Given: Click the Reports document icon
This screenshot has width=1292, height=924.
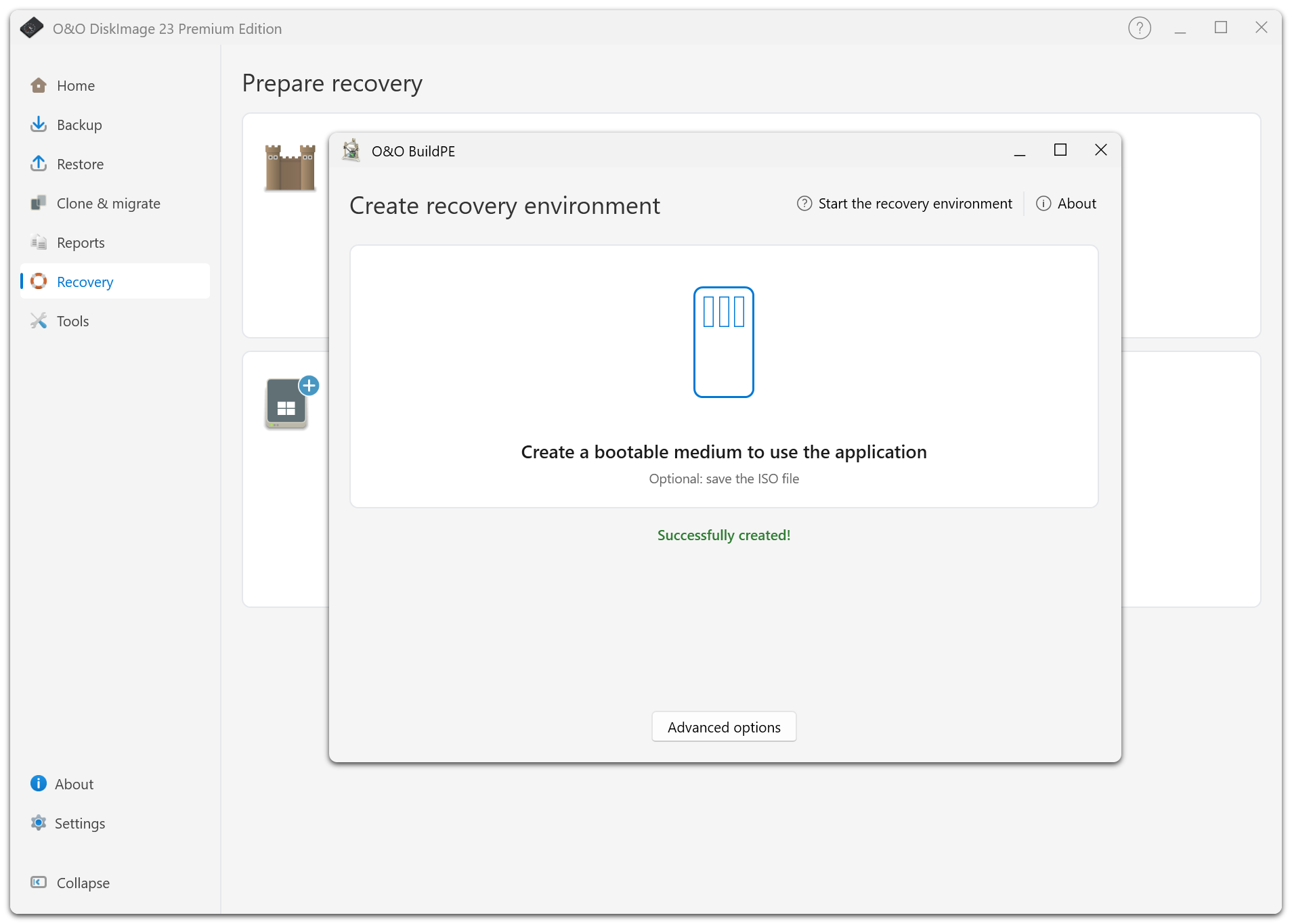Looking at the screenshot, I should pos(39,242).
